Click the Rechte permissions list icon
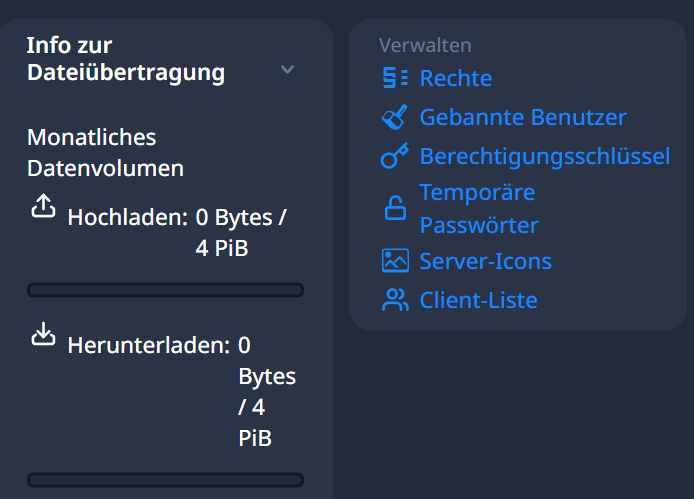This screenshot has height=499, width=694. point(395,78)
